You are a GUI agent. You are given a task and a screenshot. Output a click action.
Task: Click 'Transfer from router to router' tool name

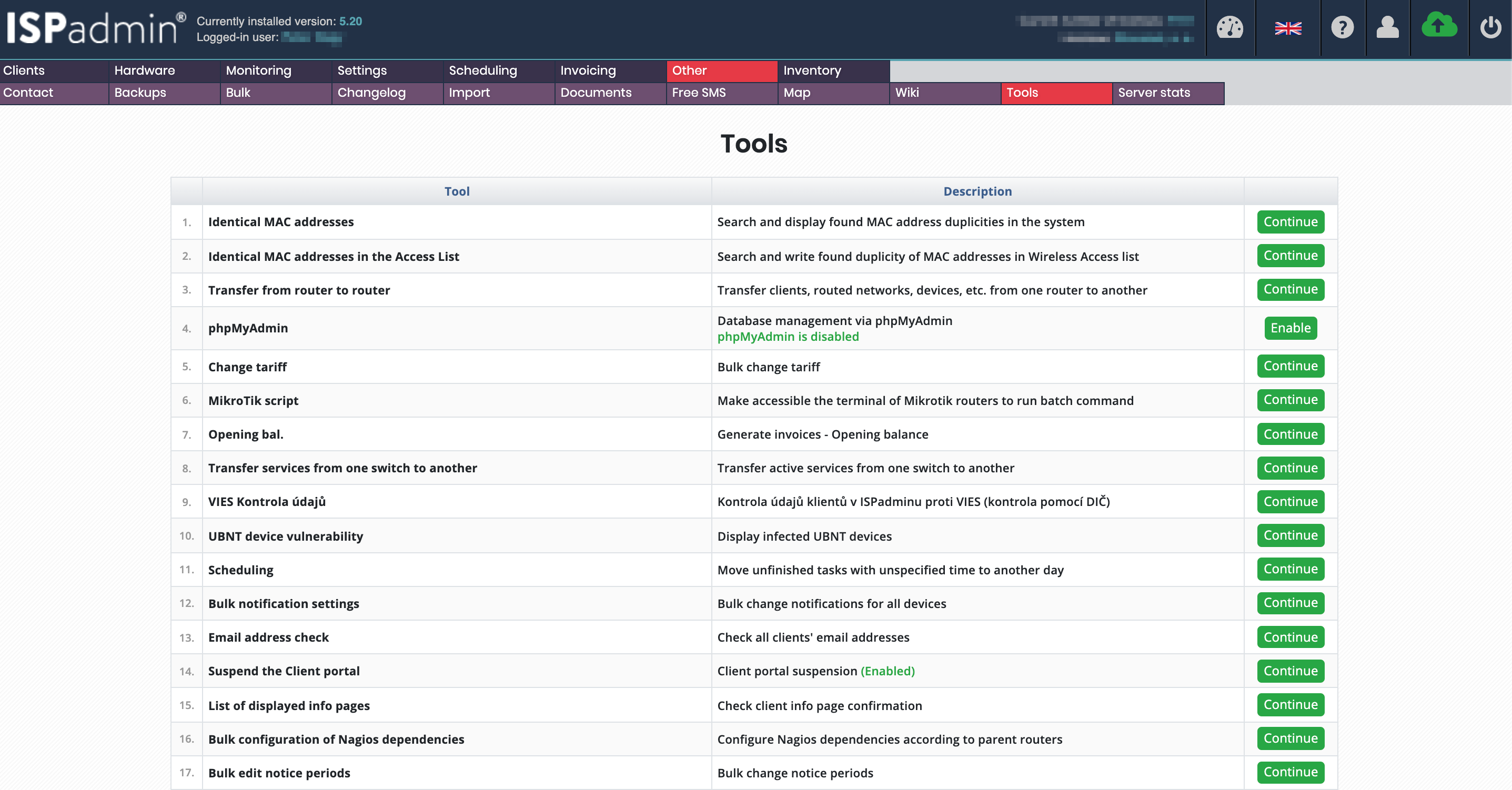click(x=299, y=290)
